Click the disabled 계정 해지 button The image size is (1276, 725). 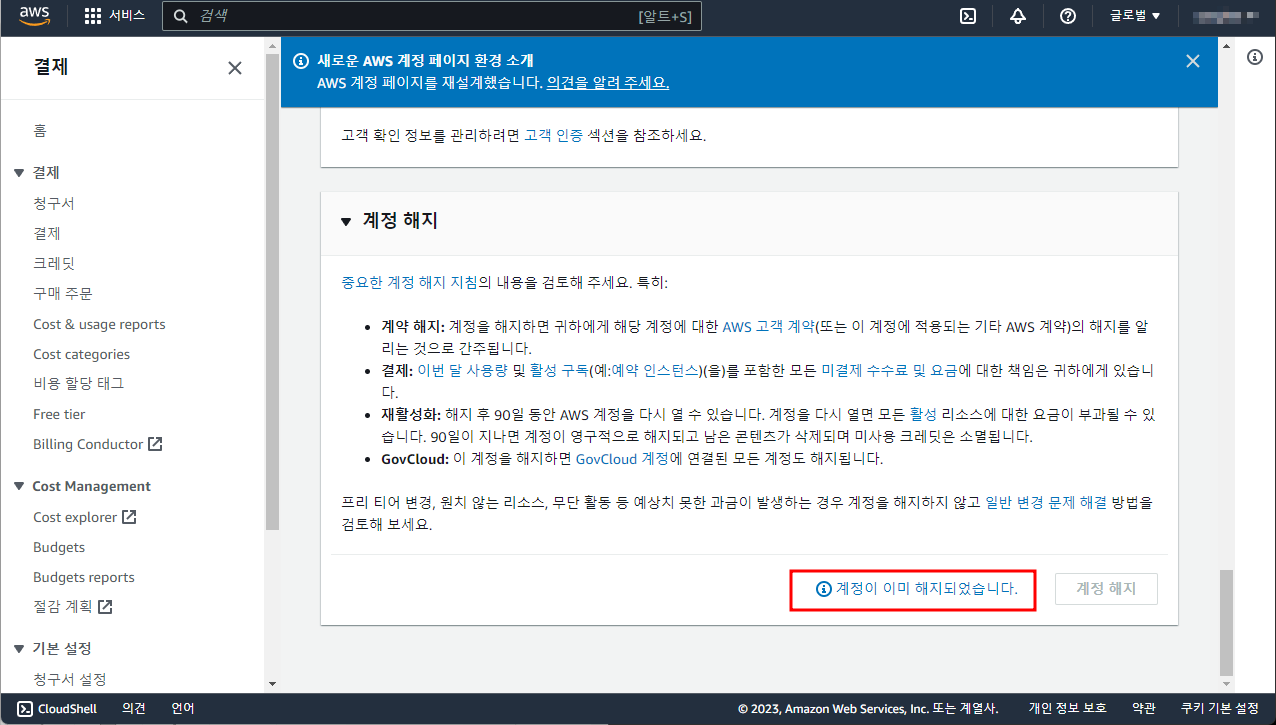[x=1106, y=589]
